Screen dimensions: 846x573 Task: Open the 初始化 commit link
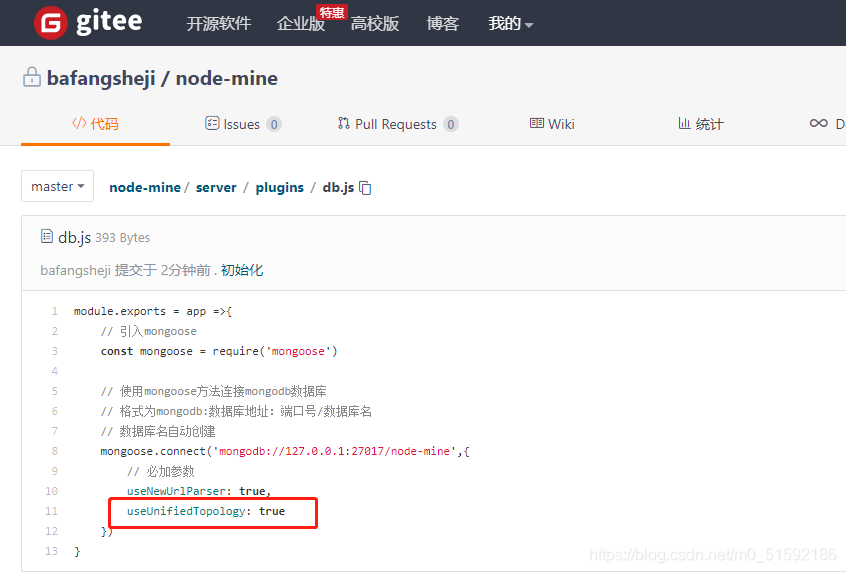click(x=242, y=270)
